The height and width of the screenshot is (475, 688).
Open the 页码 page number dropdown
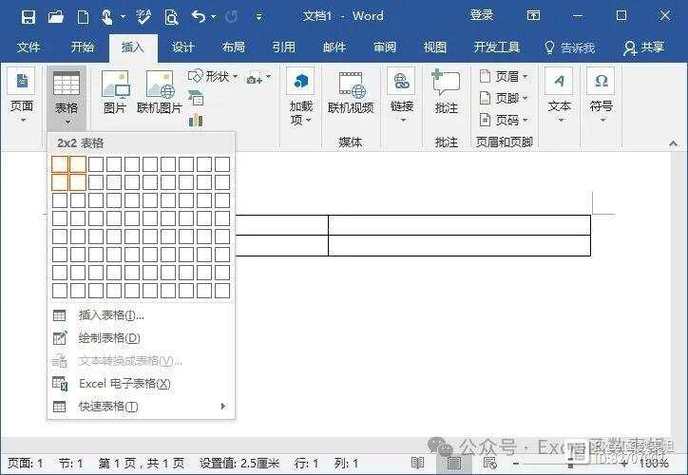504,120
